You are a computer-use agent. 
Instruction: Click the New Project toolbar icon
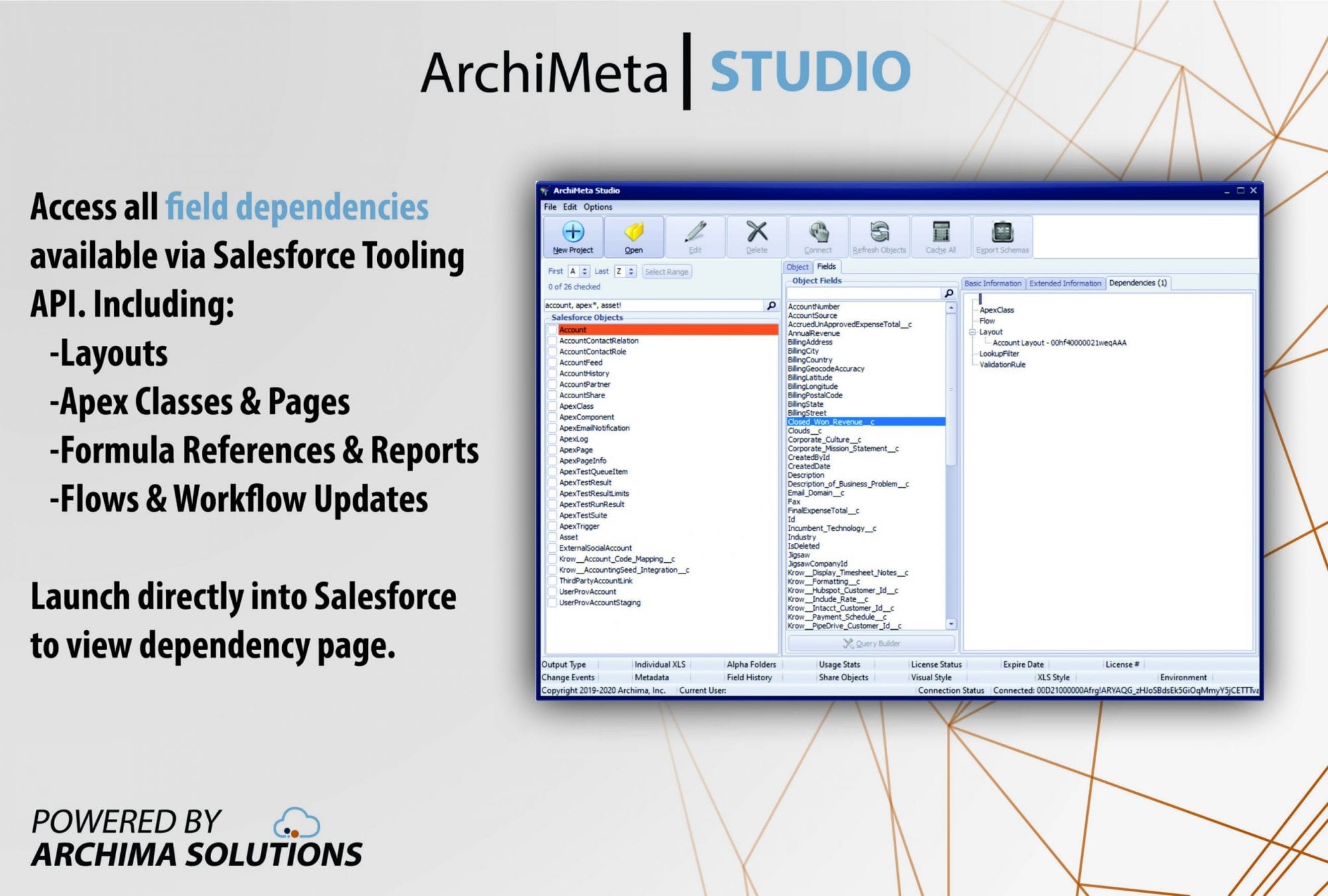572,232
